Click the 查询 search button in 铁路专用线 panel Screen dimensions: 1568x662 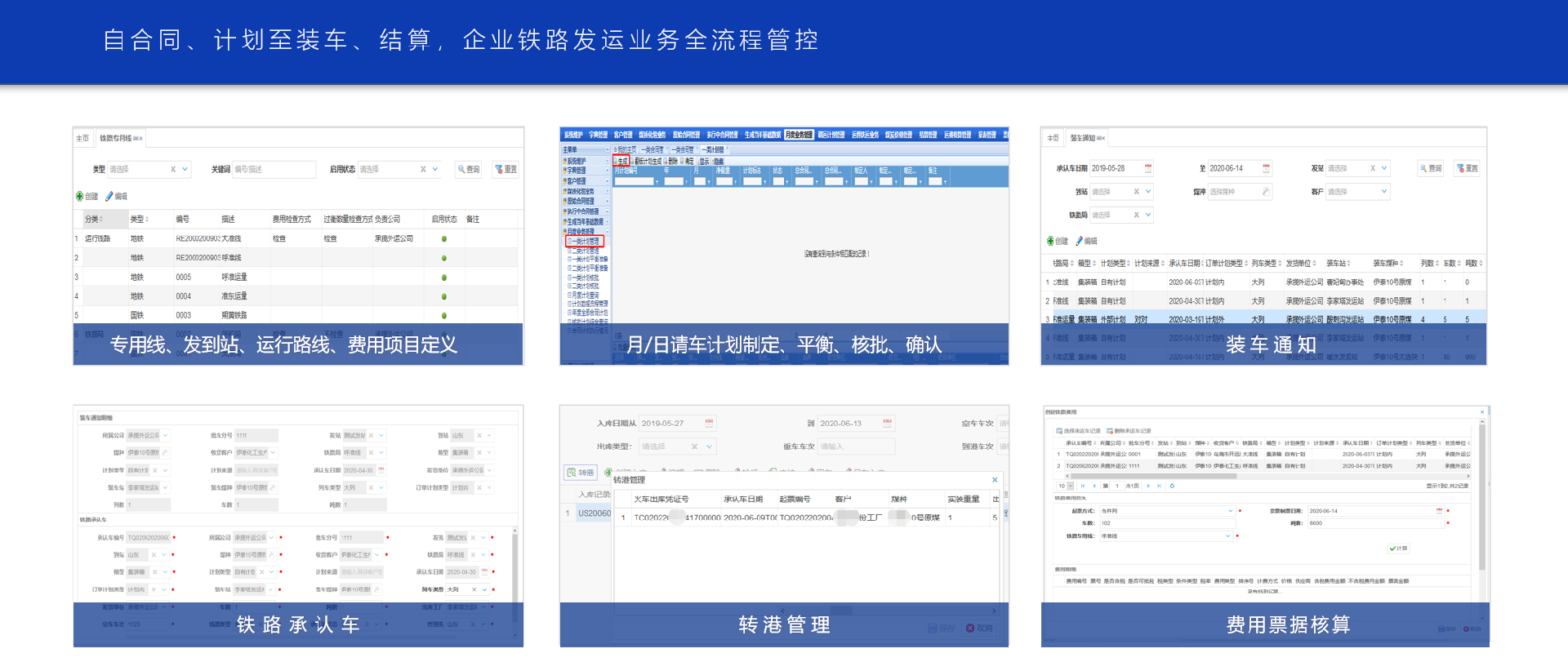469,169
